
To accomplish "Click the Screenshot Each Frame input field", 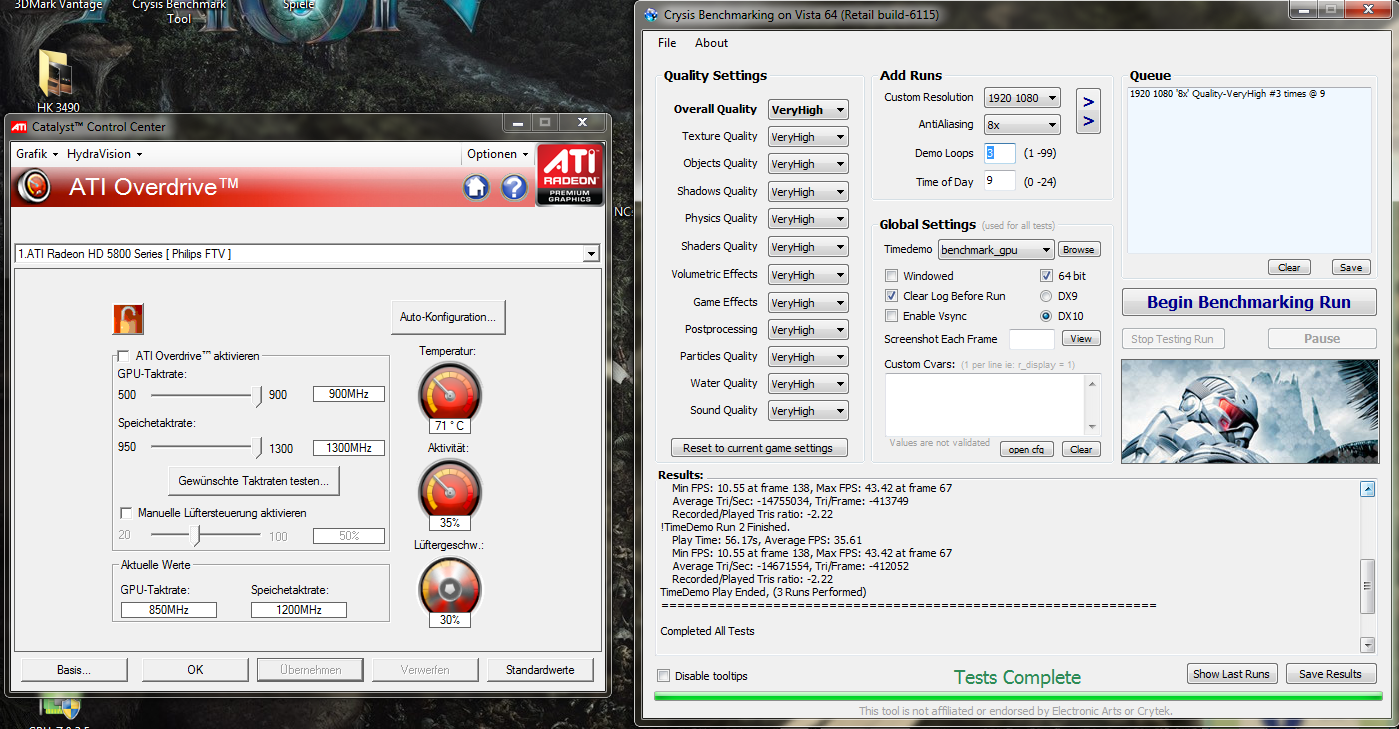I will (1032, 339).
